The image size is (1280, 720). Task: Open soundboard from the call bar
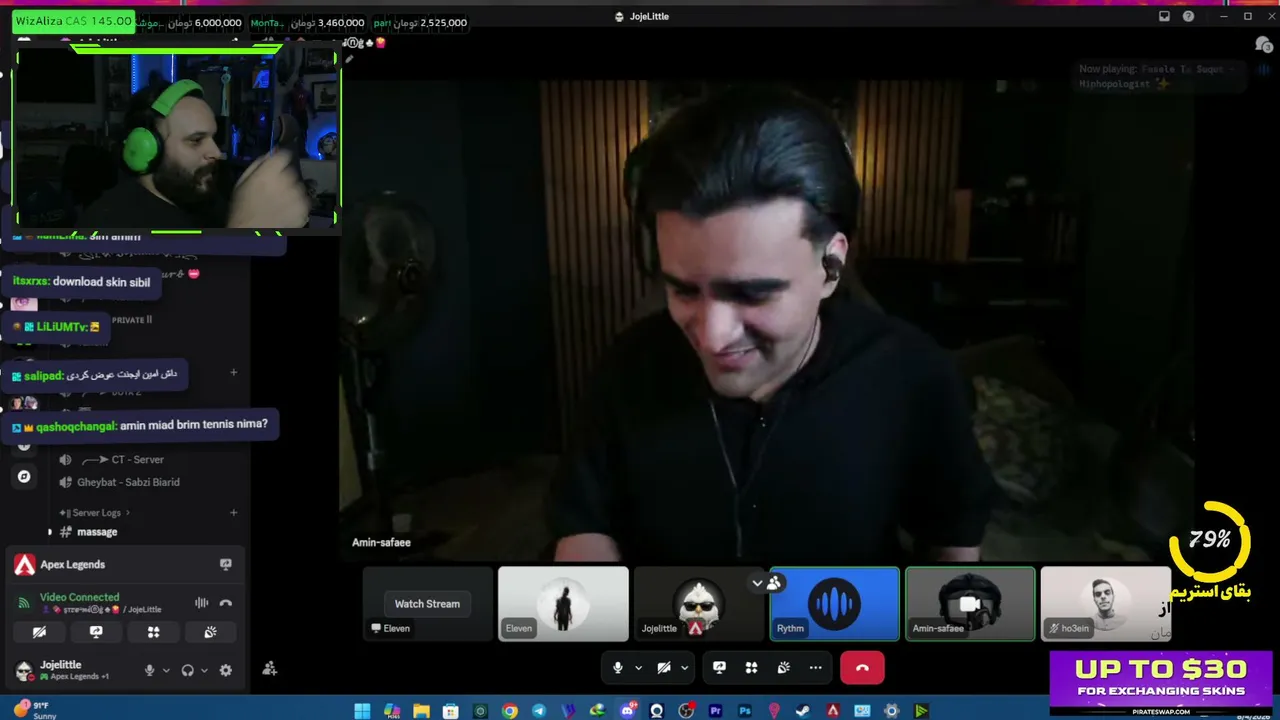point(783,668)
